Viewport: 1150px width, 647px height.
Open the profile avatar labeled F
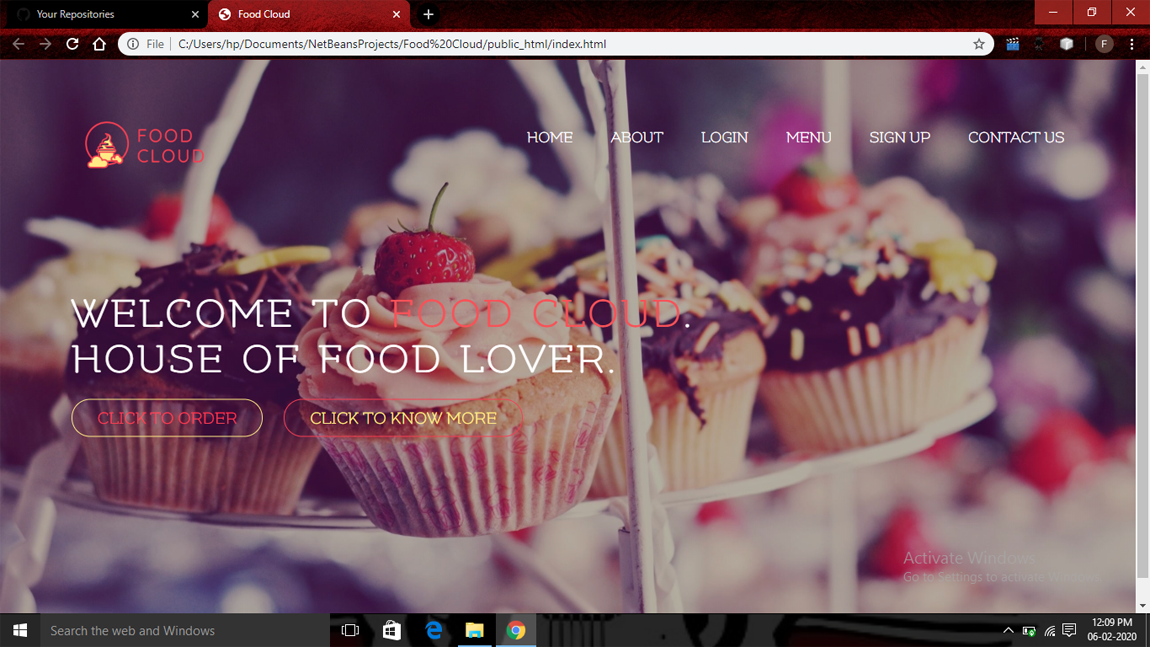tap(1103, 43)
